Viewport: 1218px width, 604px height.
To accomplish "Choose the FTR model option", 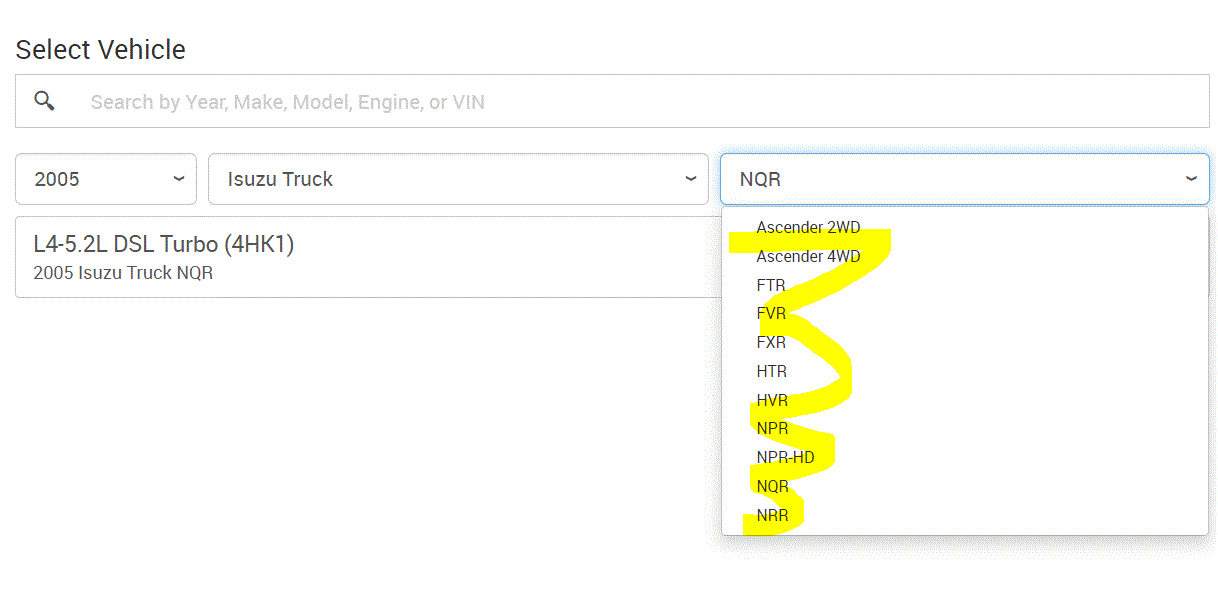I will [771, 285].
